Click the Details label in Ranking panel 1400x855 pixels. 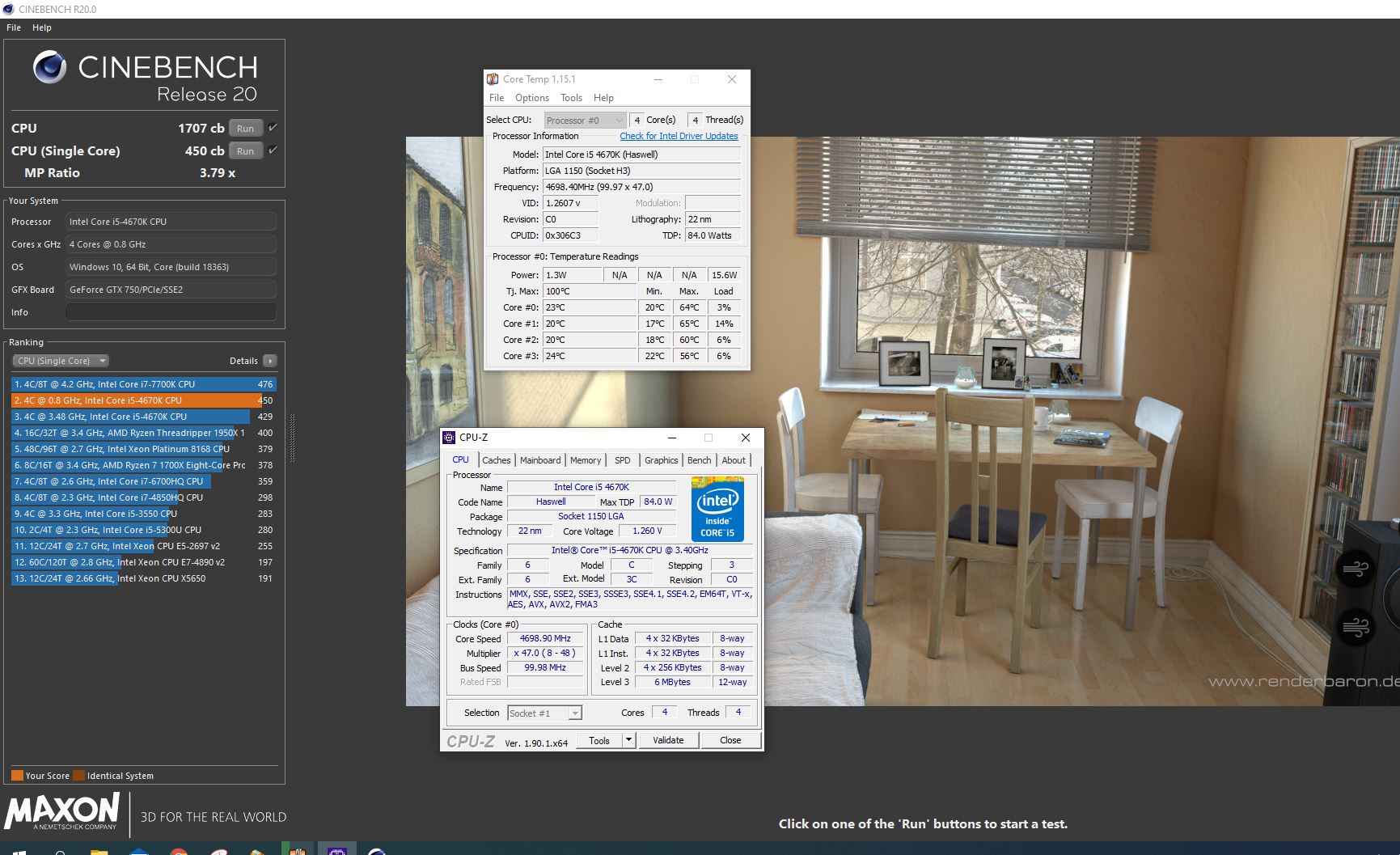coord(243,361)
